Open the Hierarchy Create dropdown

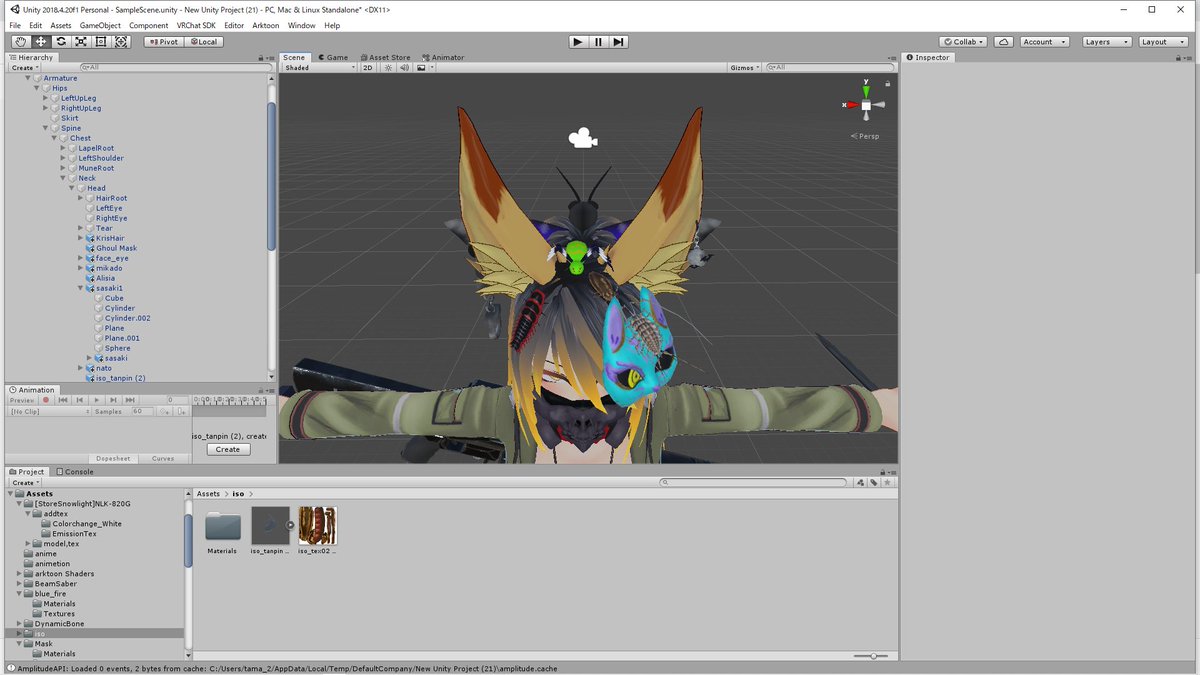24,67
